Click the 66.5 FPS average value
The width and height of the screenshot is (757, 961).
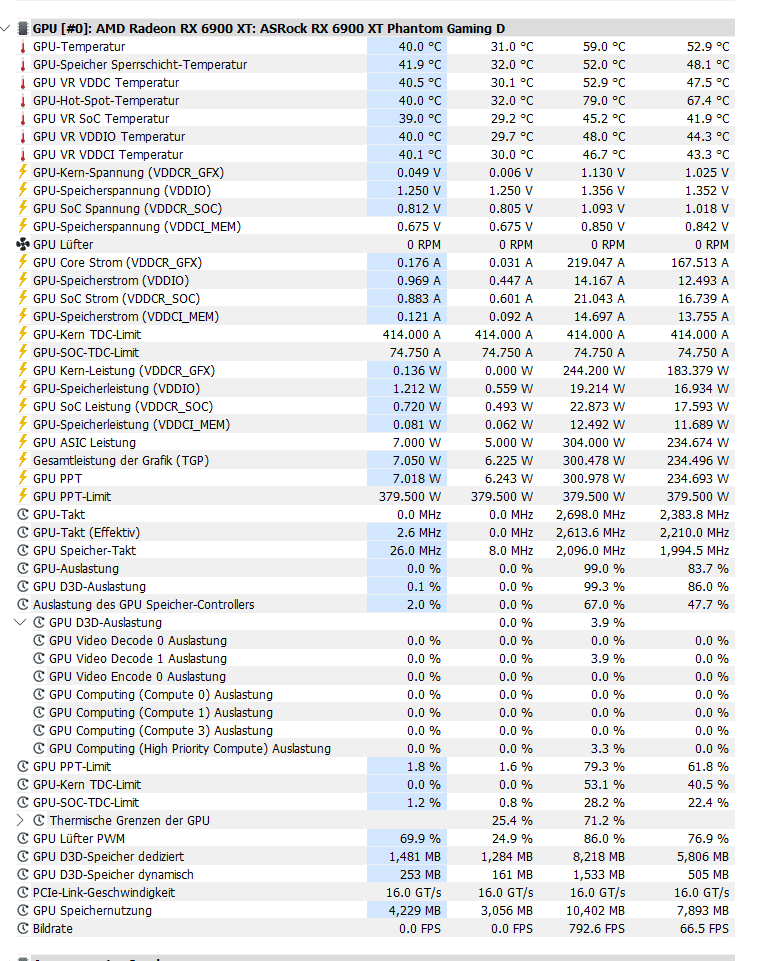[704, 929]
